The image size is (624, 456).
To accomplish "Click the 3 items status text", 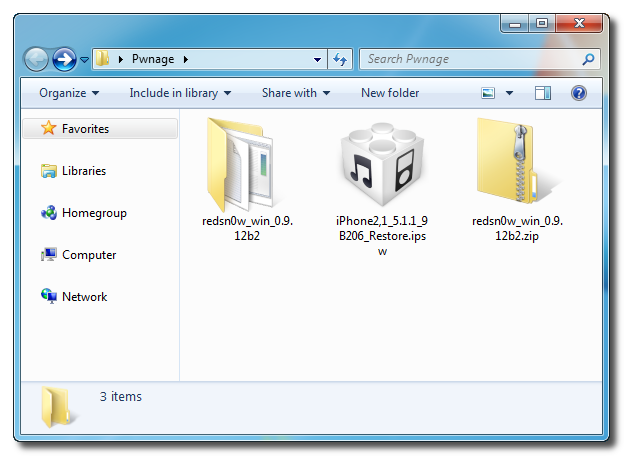I will 121,396.
